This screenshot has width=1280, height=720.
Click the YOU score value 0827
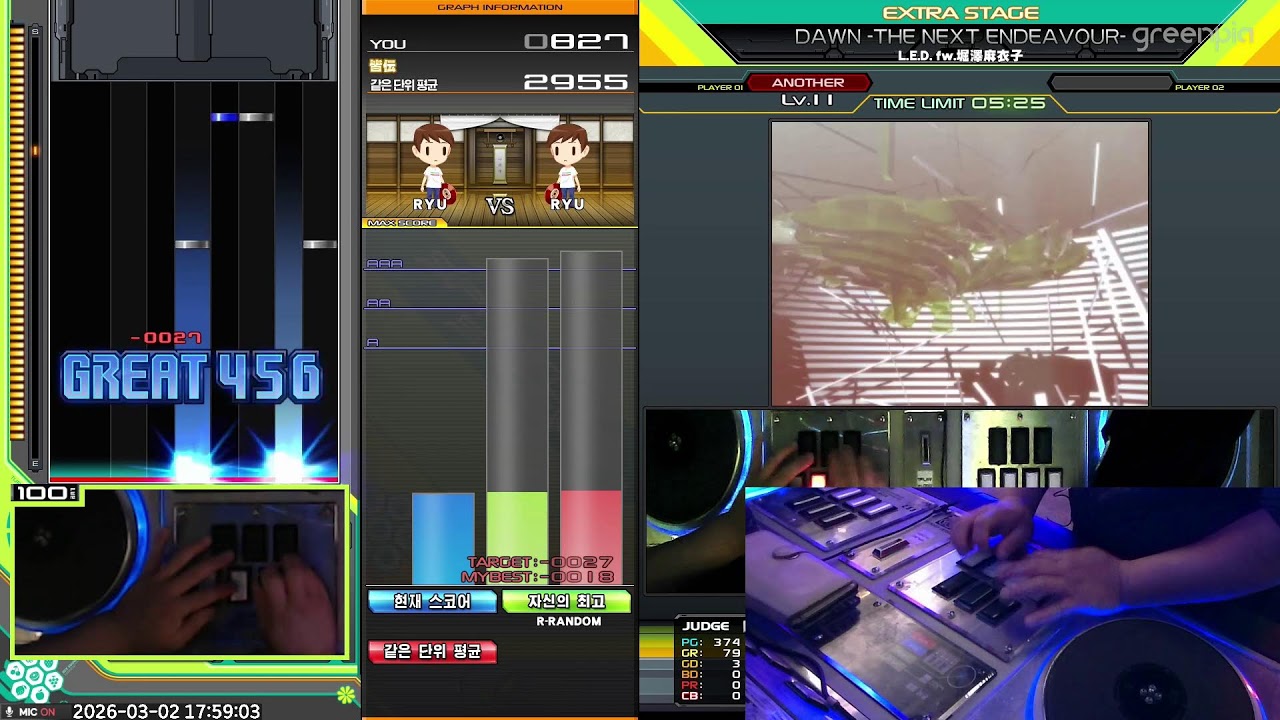click(x=577, y=42)
